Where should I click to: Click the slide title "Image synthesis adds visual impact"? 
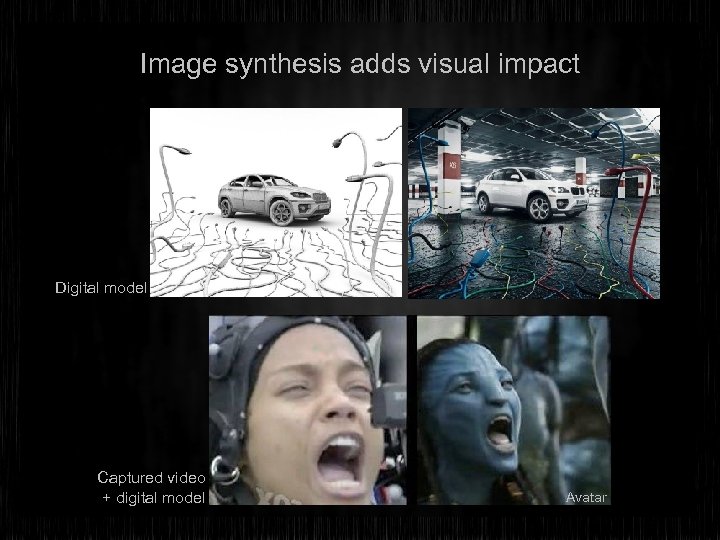tap(360, 64)
